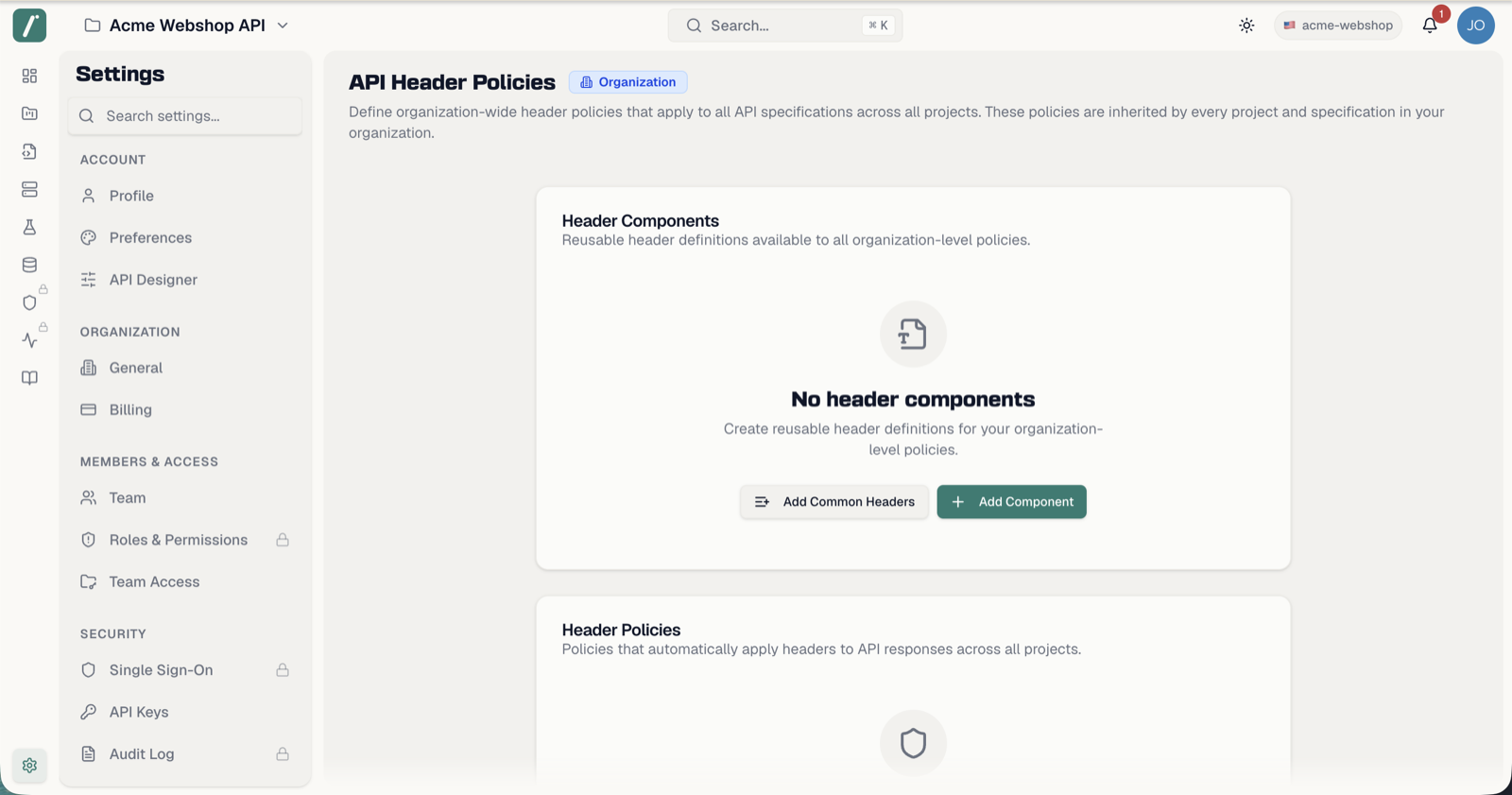
Task: Open Roles & Permissions settings
Action: click(x=185, y=540)
